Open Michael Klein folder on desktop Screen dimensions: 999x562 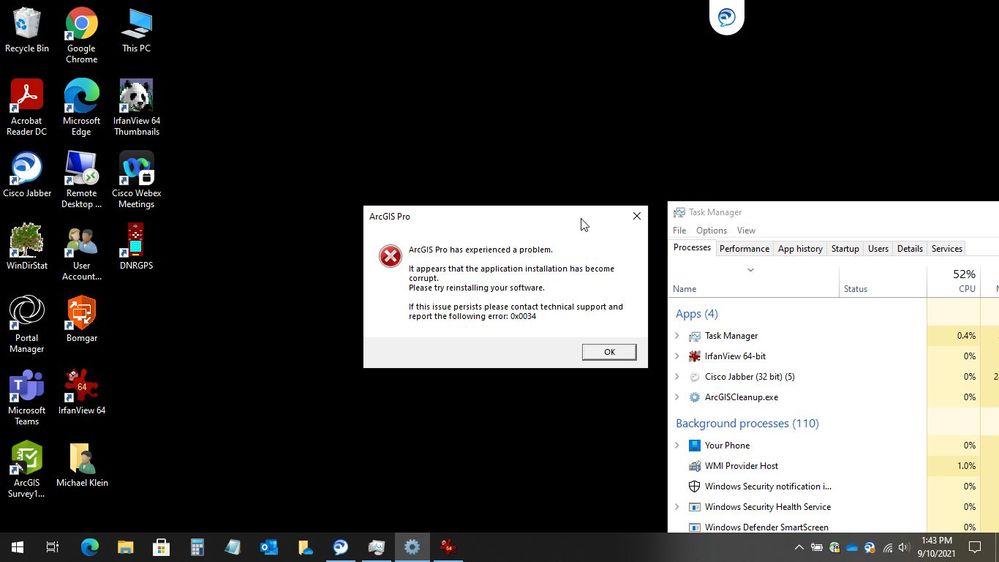82,465
